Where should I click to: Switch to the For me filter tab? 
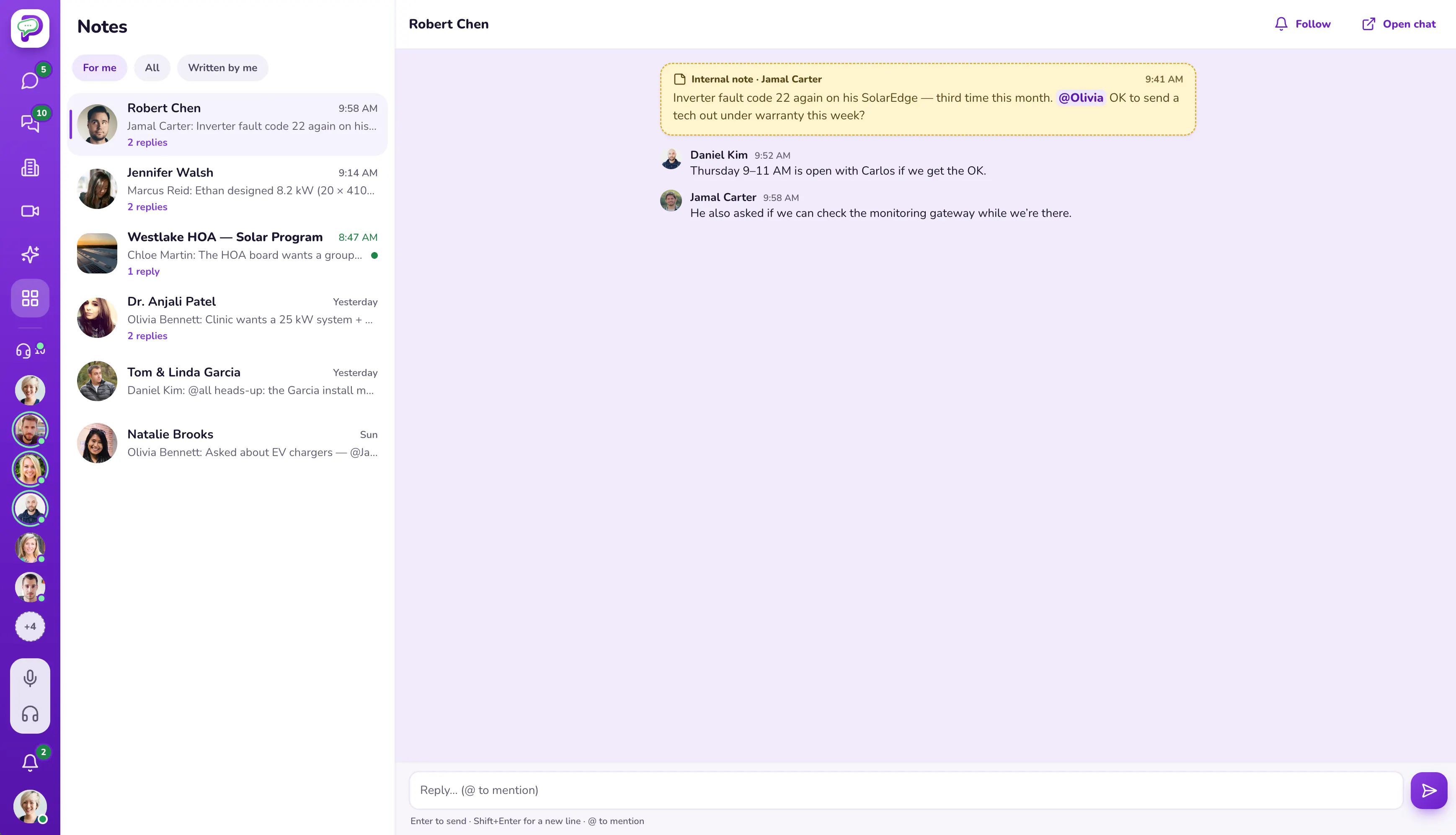click(x=99, y=68)
